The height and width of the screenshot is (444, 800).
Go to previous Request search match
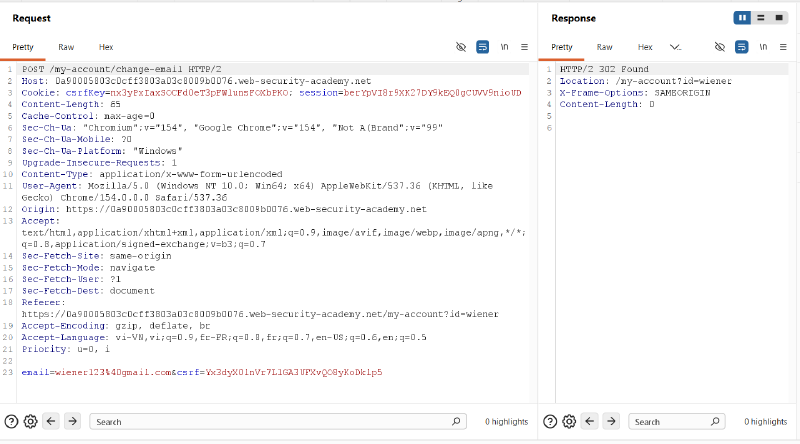[51, 421]
